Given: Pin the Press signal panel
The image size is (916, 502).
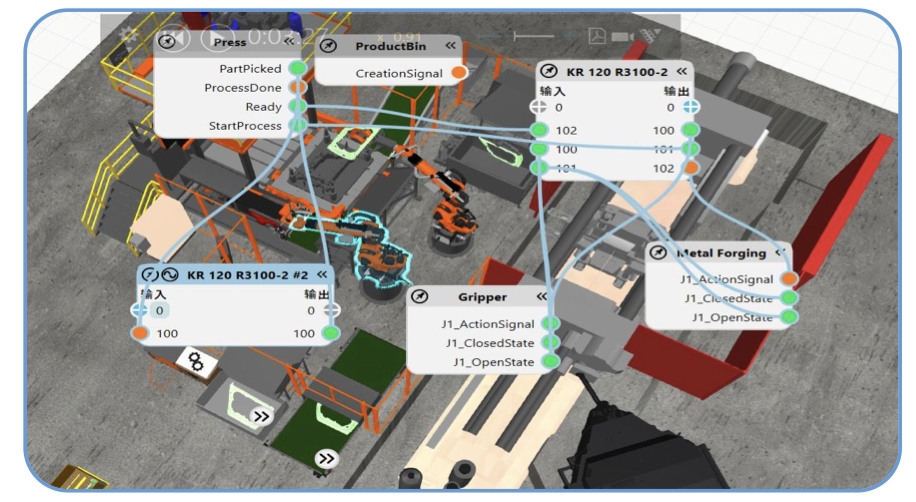Looking at the screenshot, I should (x=167, y=42).
